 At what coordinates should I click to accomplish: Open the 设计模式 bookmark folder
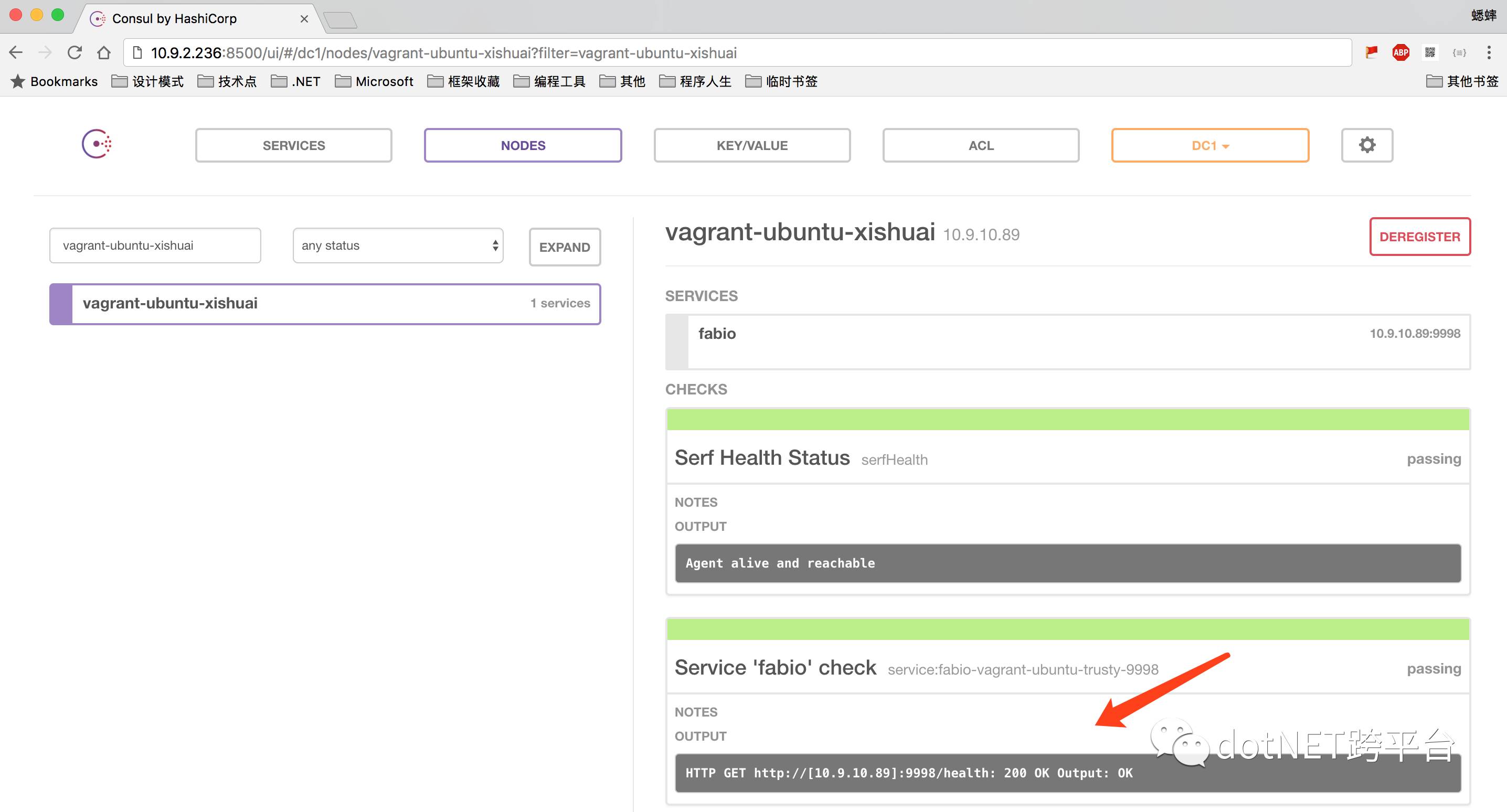point(147,81)
